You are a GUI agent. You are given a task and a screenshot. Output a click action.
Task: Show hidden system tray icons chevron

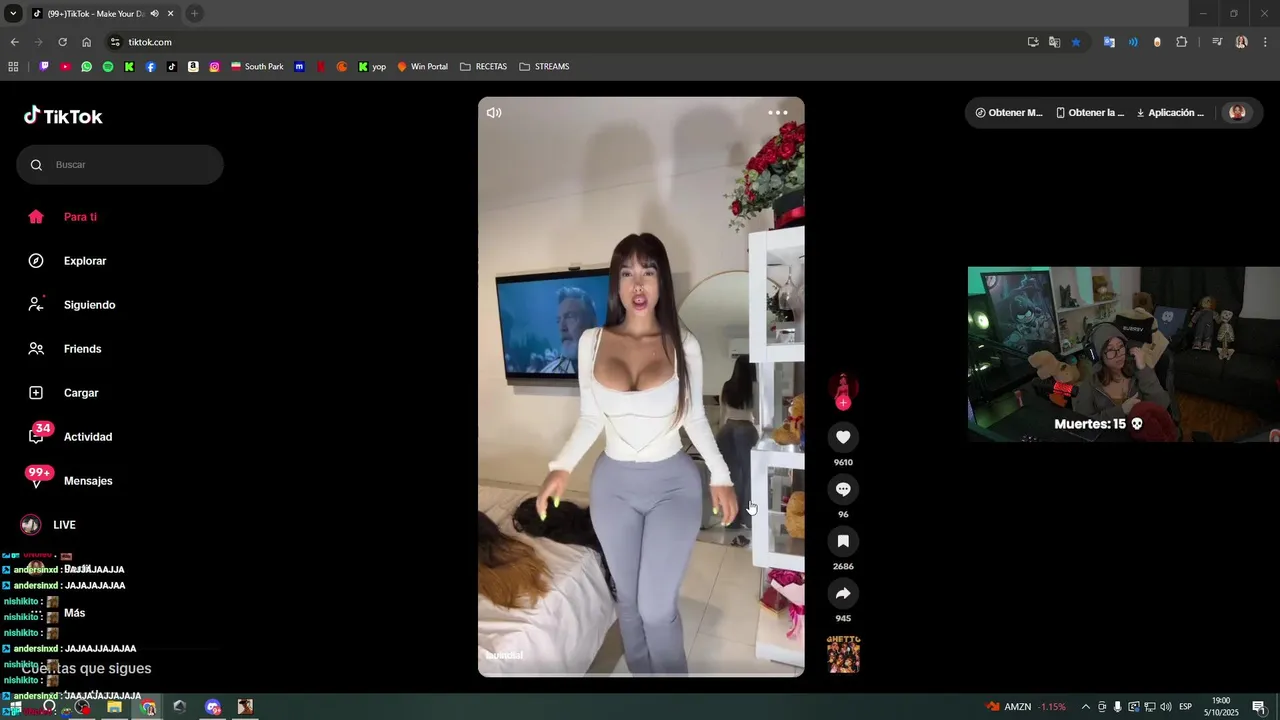pyautogui.click(x=1086, y=707)
